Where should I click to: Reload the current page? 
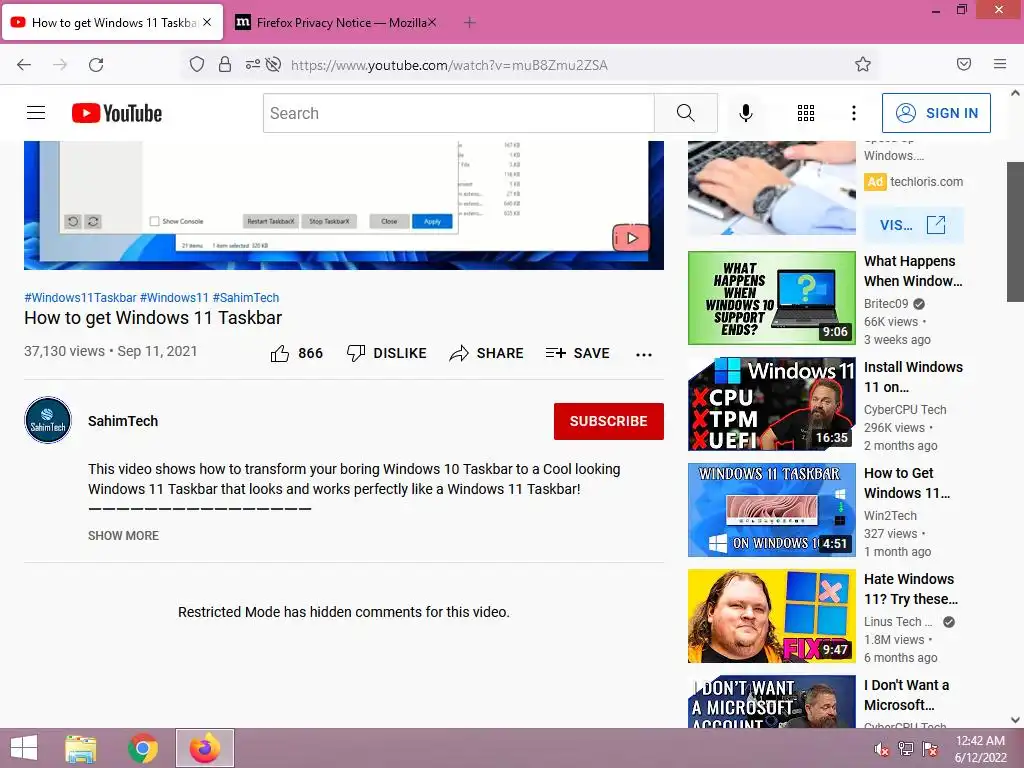(x=96, y=65)
